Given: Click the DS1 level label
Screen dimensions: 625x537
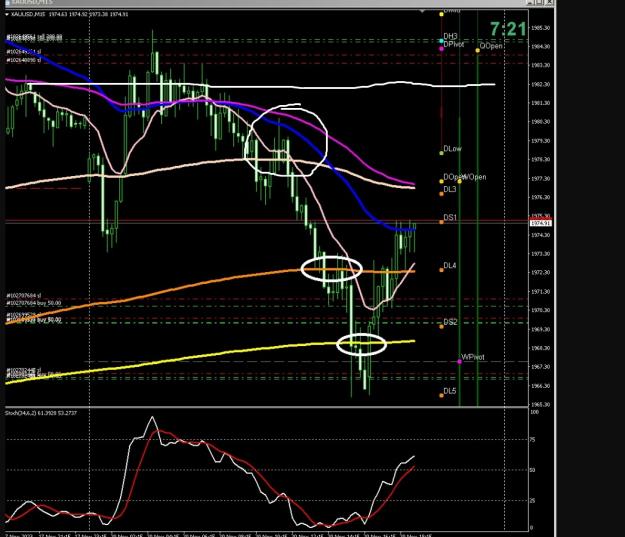Looking at the screenshot, I should coord(450,218).
